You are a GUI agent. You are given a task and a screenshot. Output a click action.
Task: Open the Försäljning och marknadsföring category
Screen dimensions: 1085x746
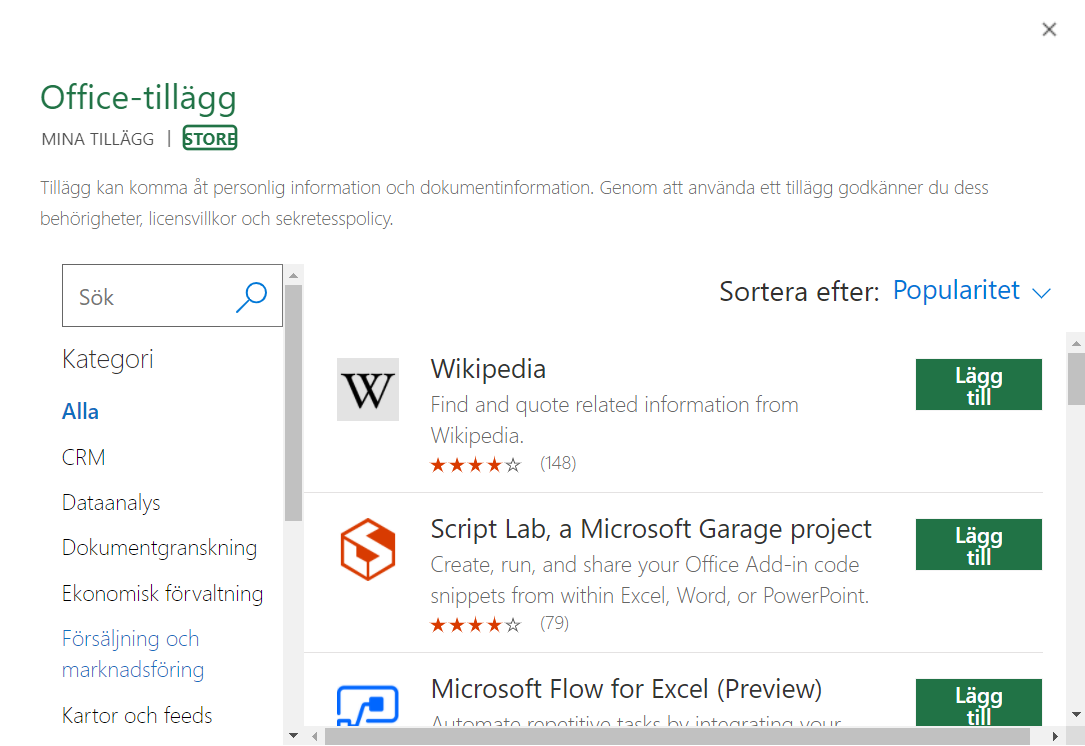click(133, 654)
